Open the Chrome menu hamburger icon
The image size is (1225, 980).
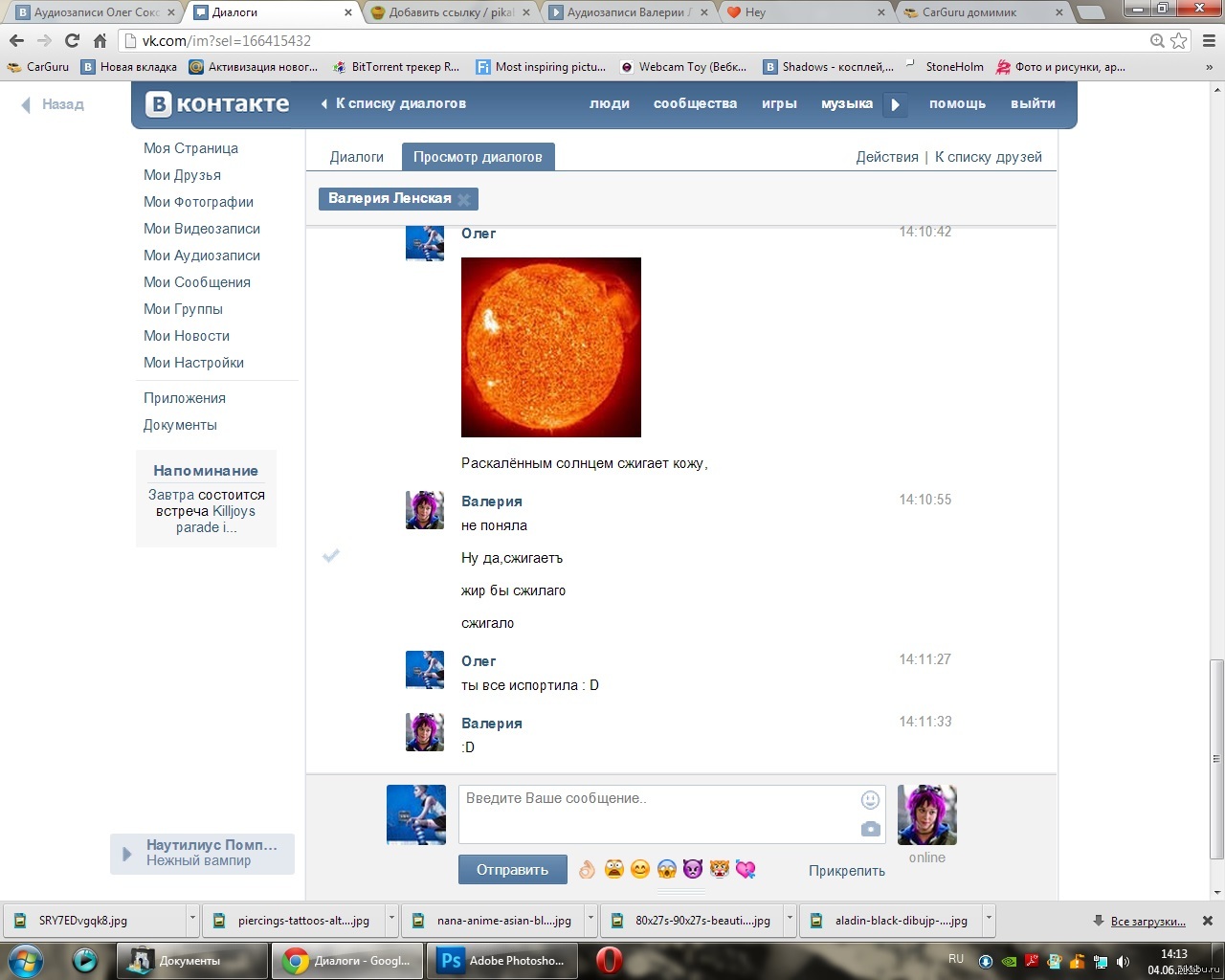pyautogui.click(x=1209, y=41)
